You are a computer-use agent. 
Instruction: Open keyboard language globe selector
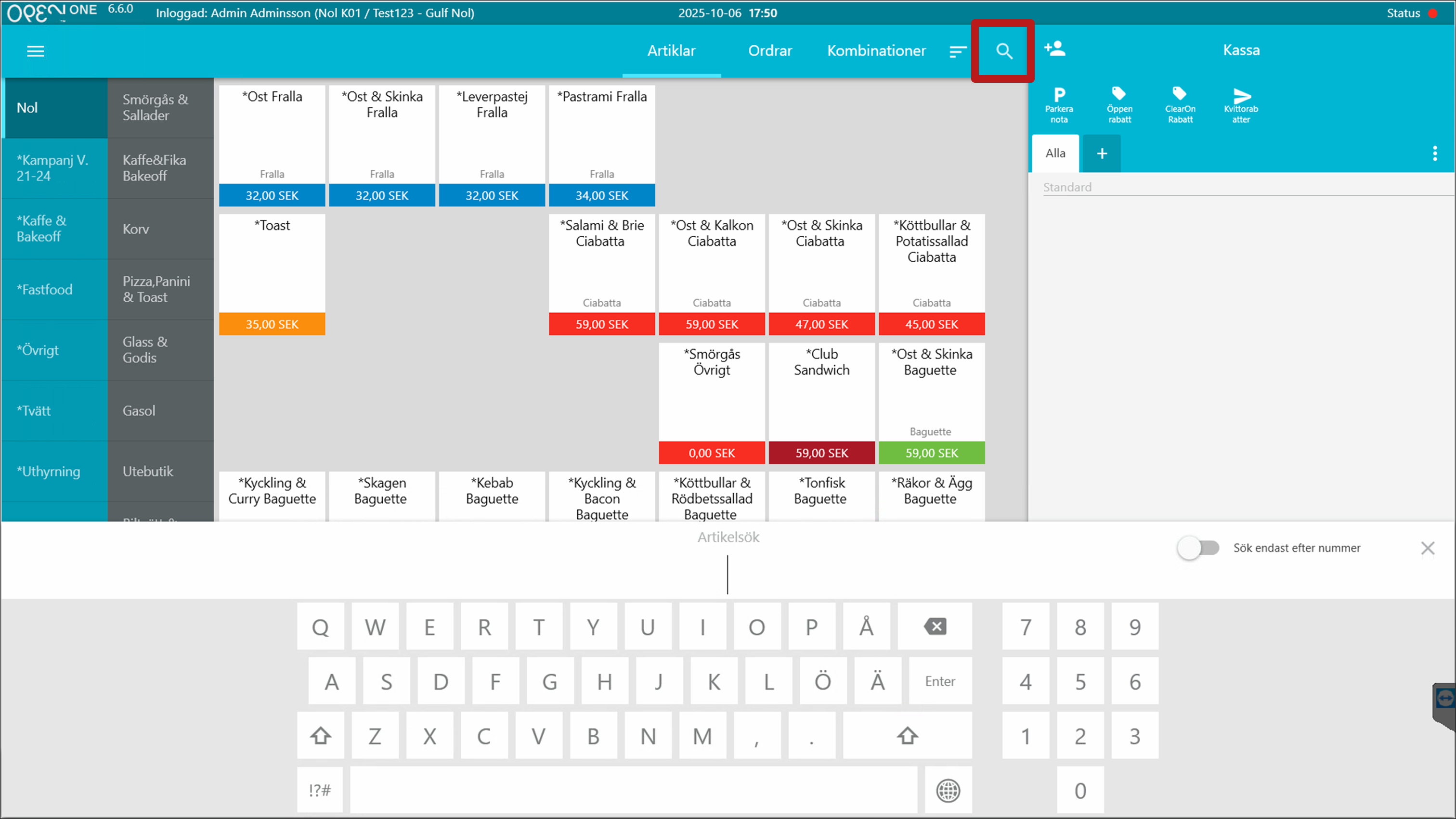948,790
